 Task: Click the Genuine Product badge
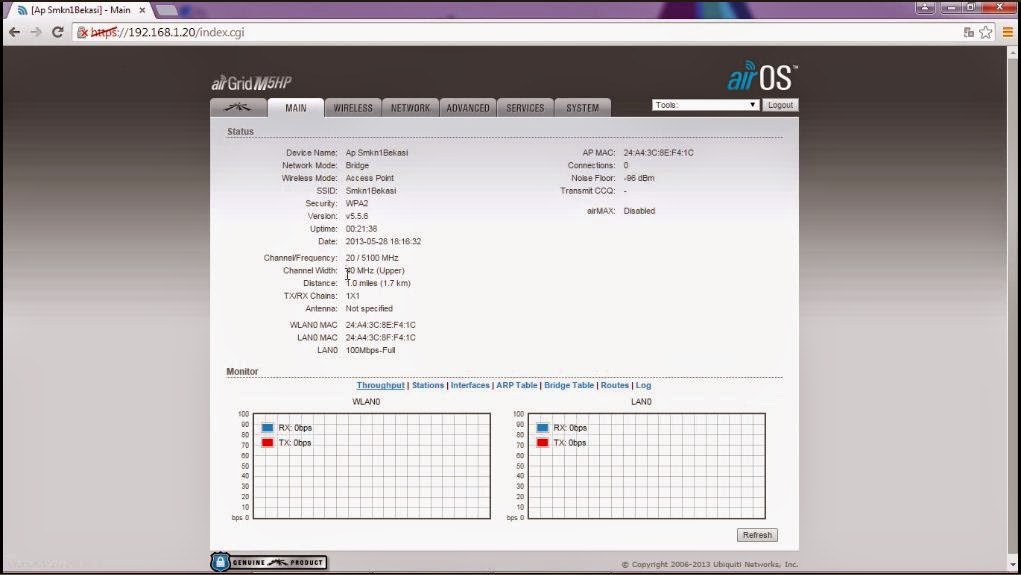pyautogui.click(x=268, y=562)
